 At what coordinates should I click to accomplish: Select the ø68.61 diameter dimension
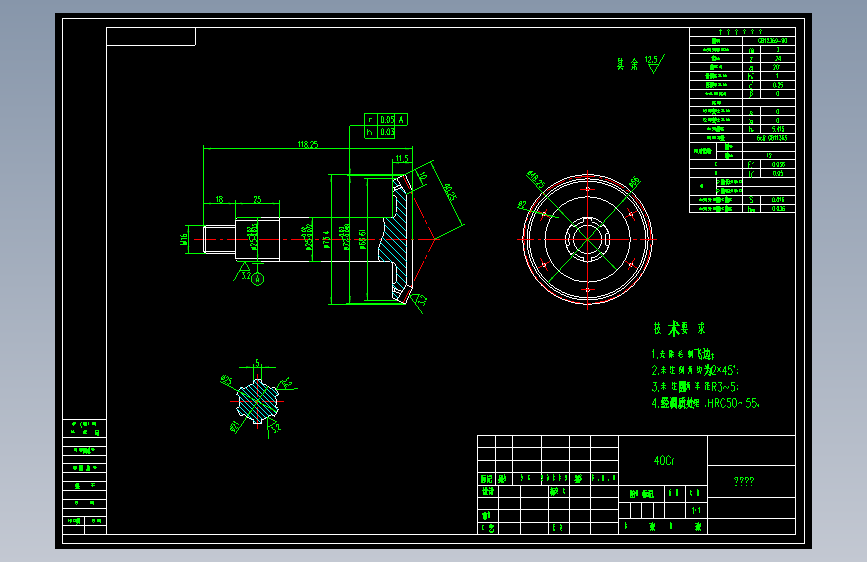363,239
